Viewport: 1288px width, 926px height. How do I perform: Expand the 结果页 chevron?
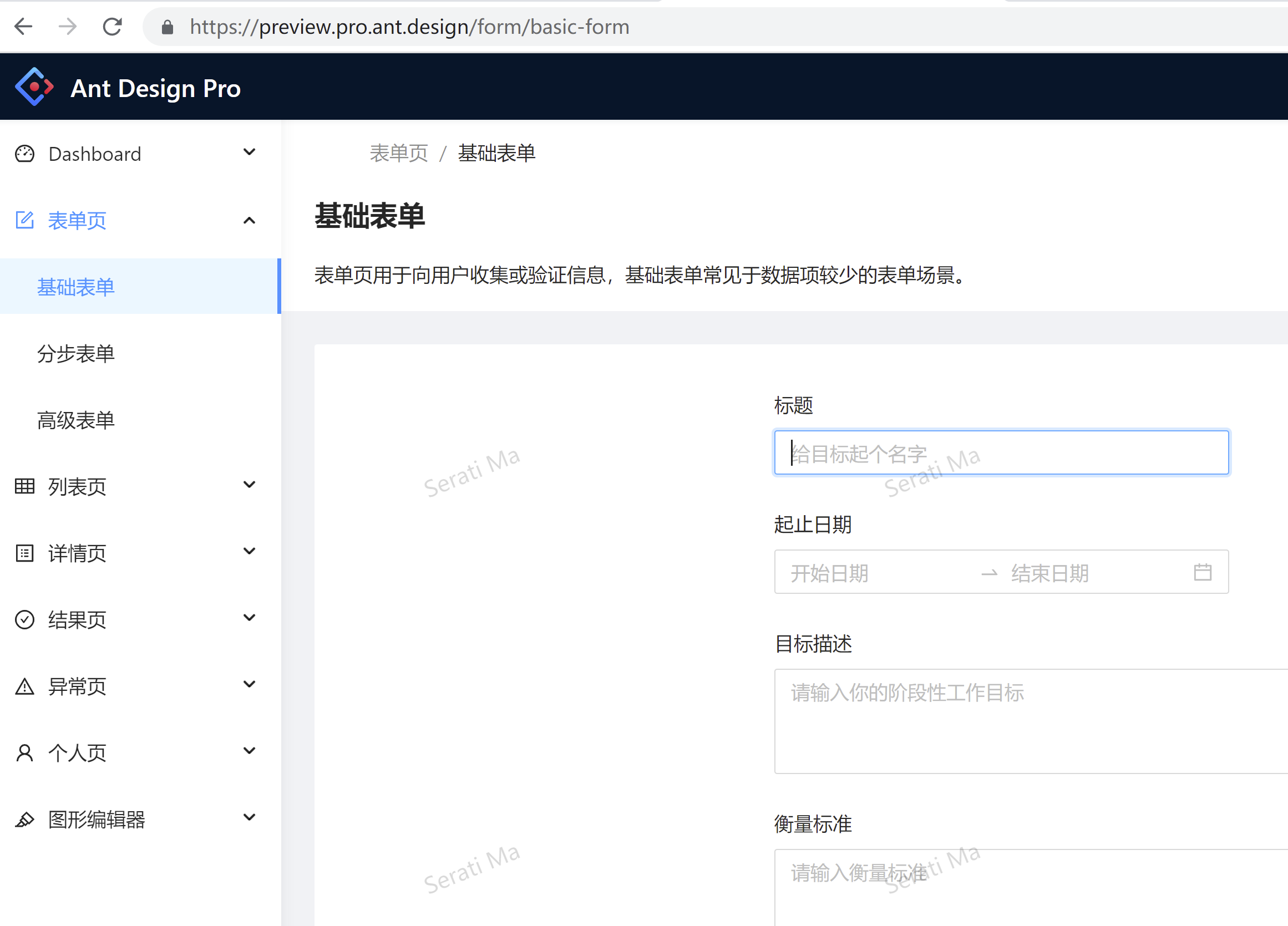click(249, 618)
